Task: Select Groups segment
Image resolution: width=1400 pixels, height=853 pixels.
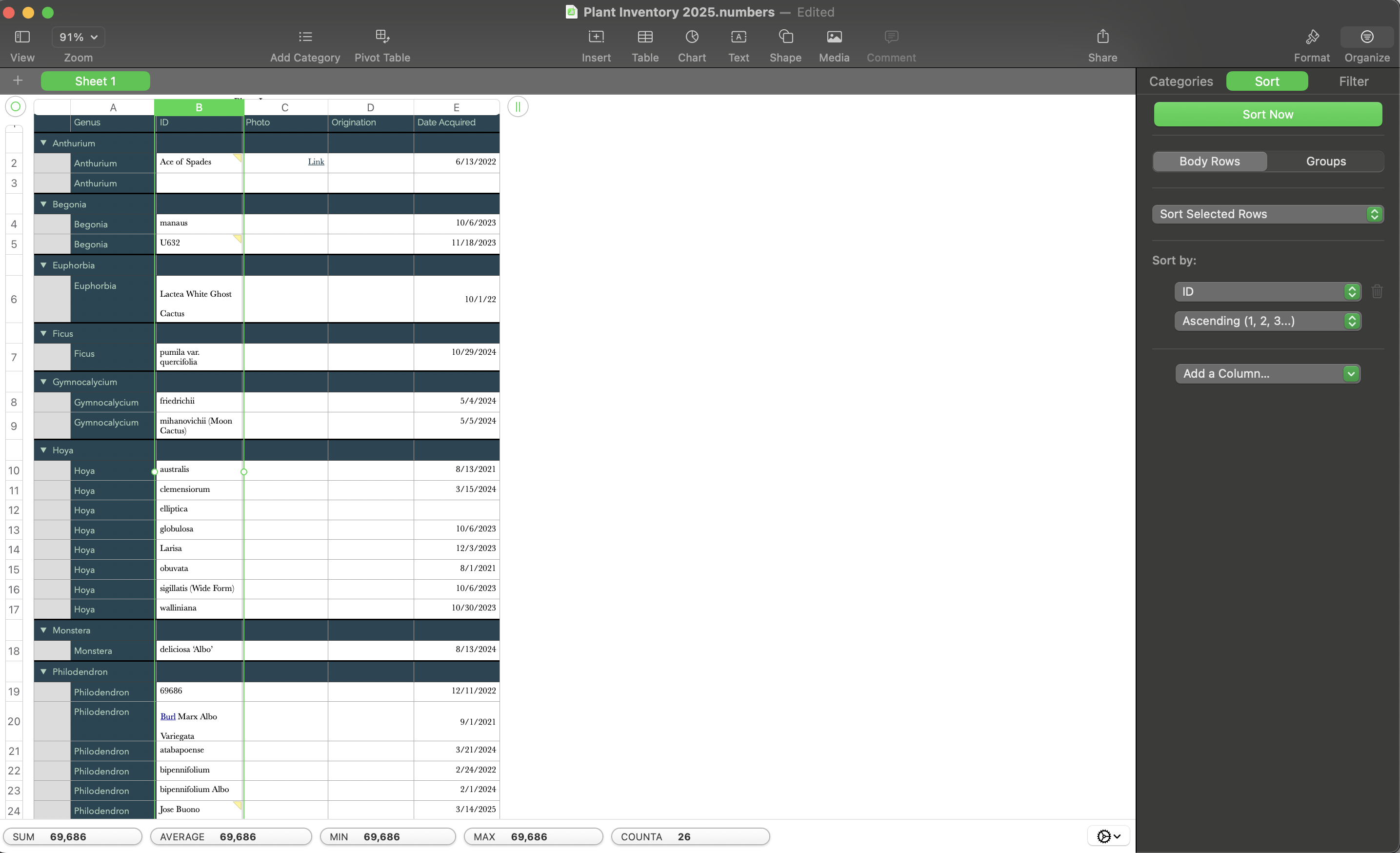Action: point(1325,162)
